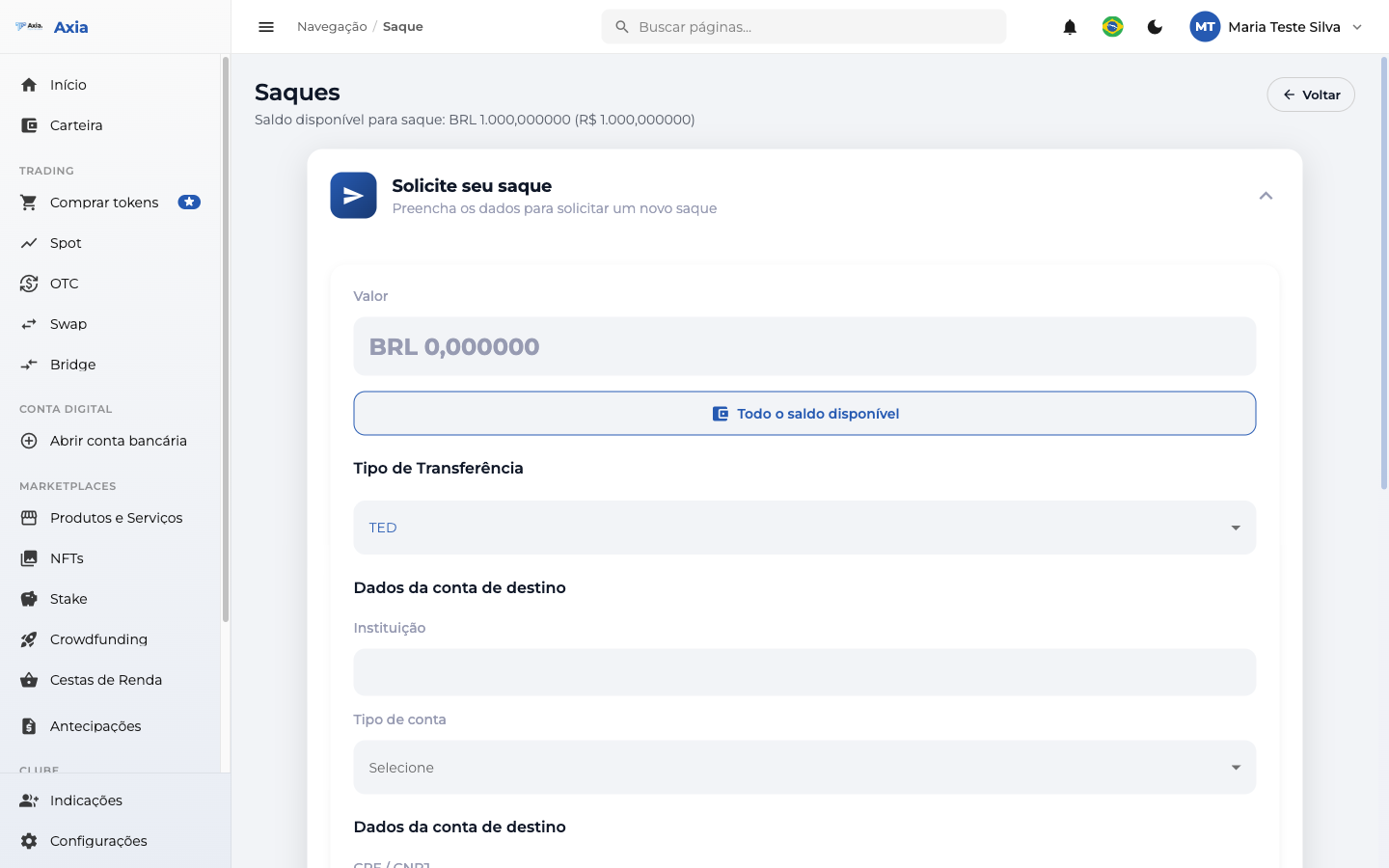Open the Tipo de Transferência TED dropdown
The image size is (1389, 868).
point(804,528)
